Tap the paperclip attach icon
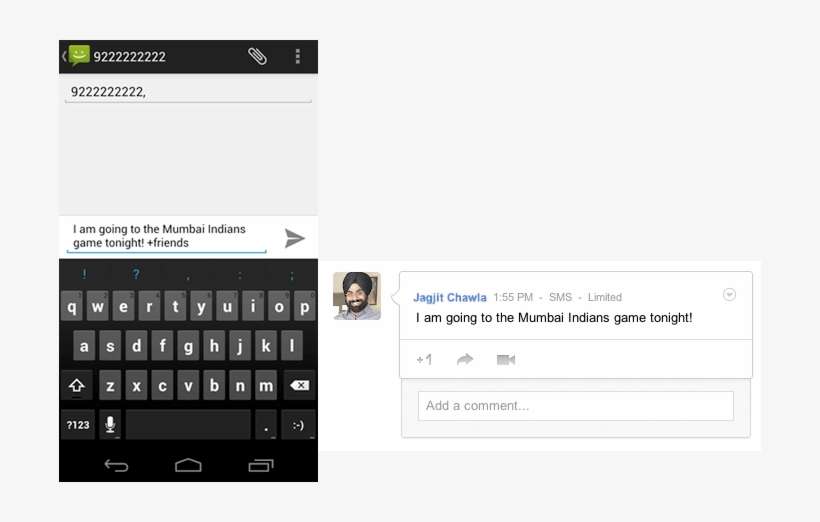 pyautogui.click(x=257, y=56)
